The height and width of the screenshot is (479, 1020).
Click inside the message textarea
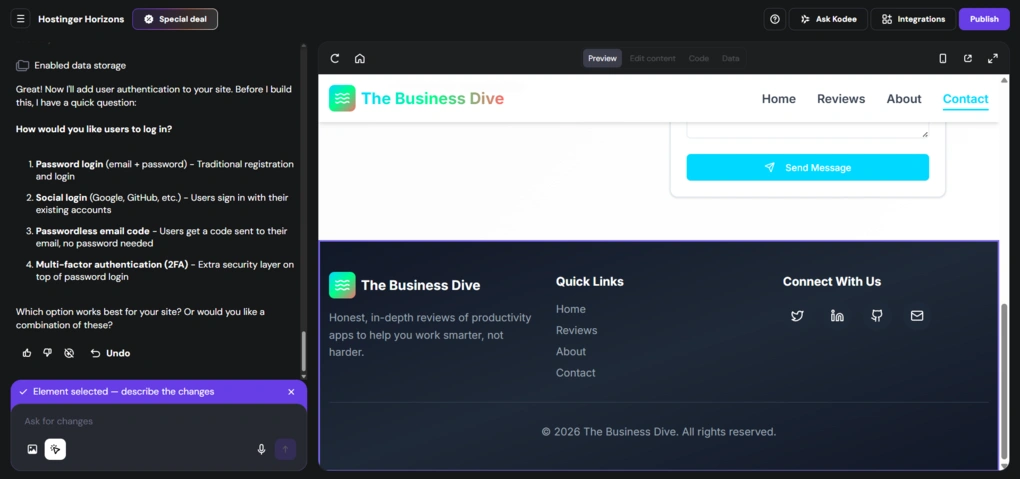(807, 130)
